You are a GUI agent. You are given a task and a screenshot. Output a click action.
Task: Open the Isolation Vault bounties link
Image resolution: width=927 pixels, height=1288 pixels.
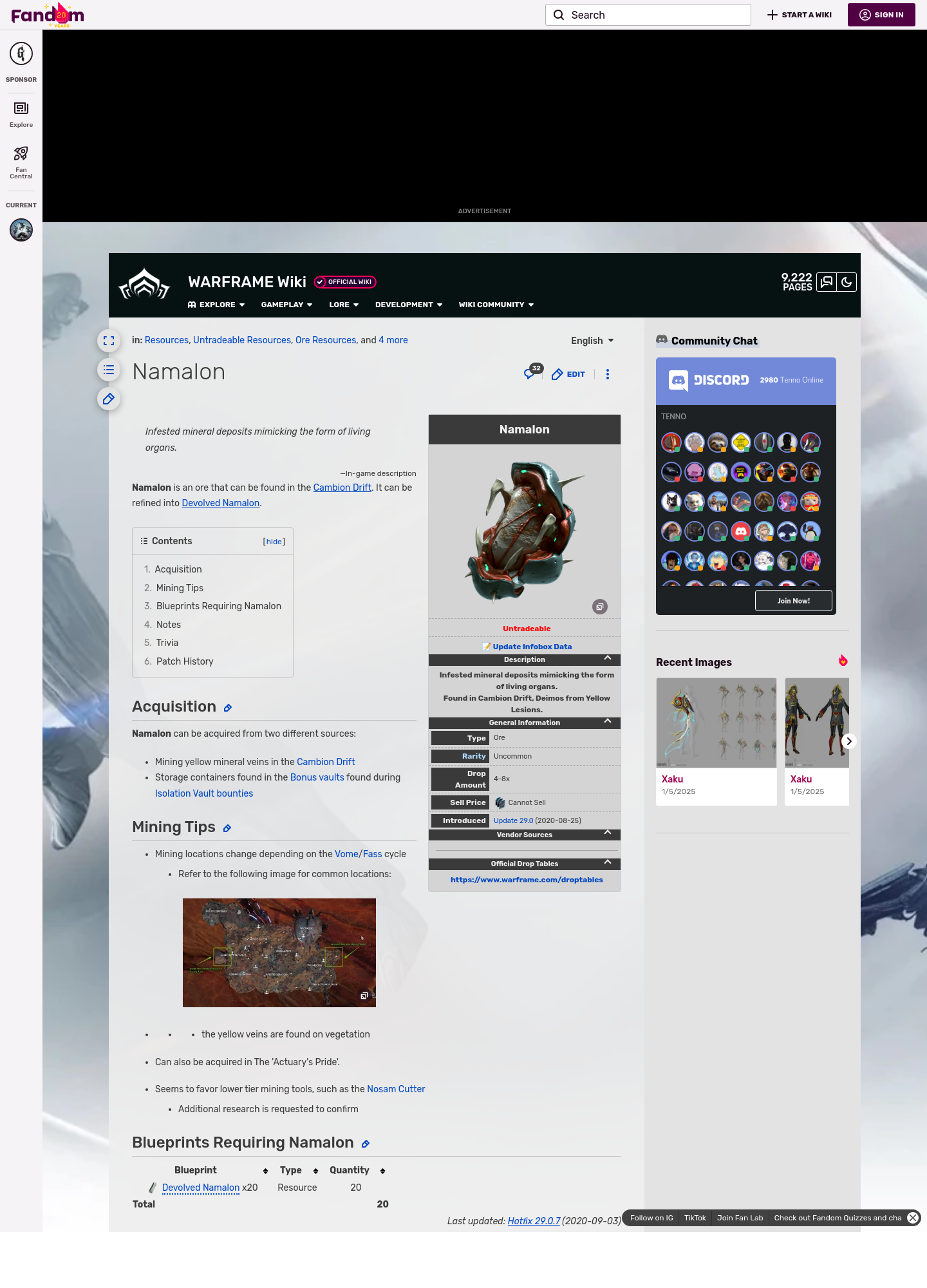204,793
